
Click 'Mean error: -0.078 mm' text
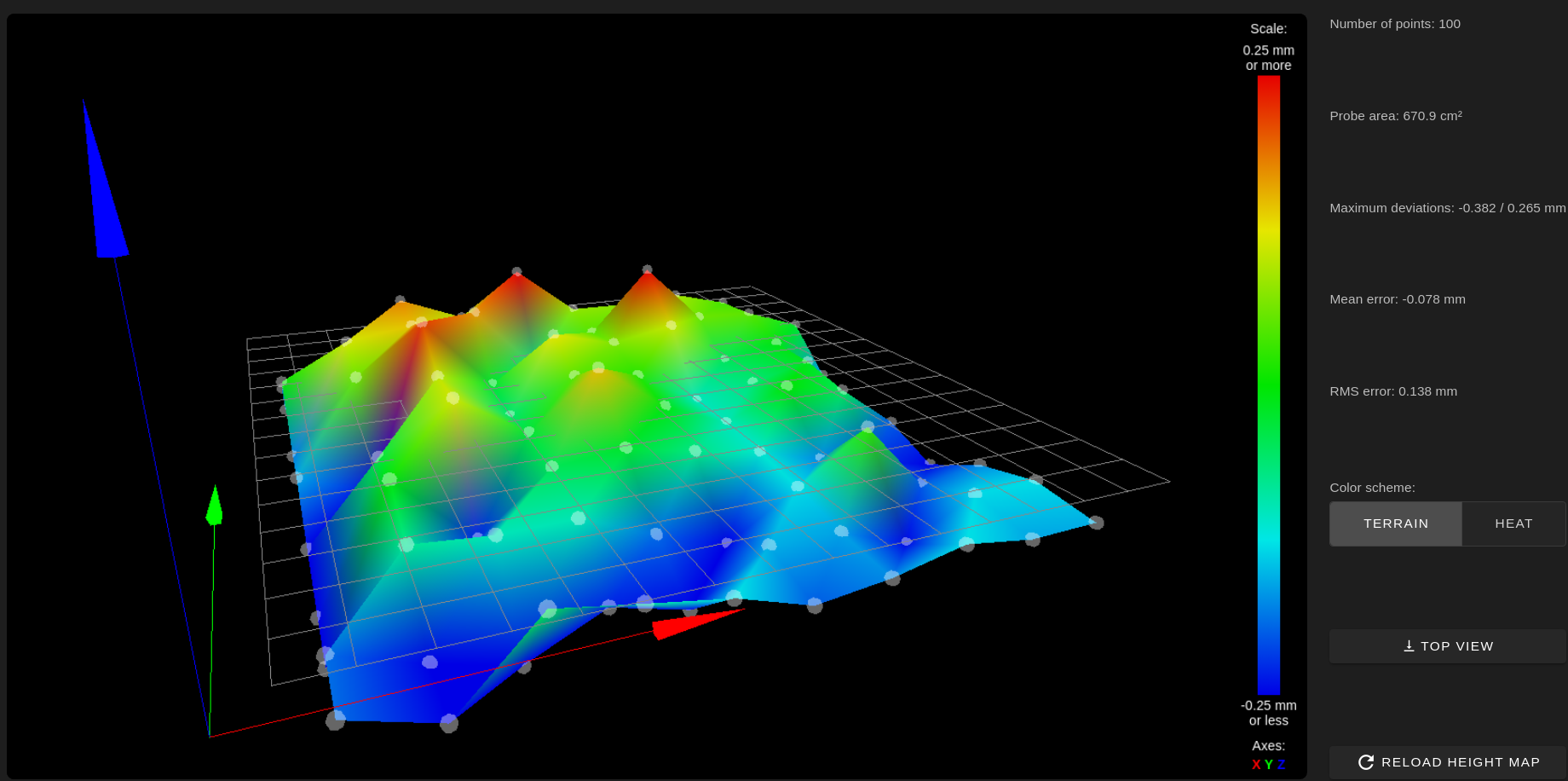click(x=1398, y=299)
